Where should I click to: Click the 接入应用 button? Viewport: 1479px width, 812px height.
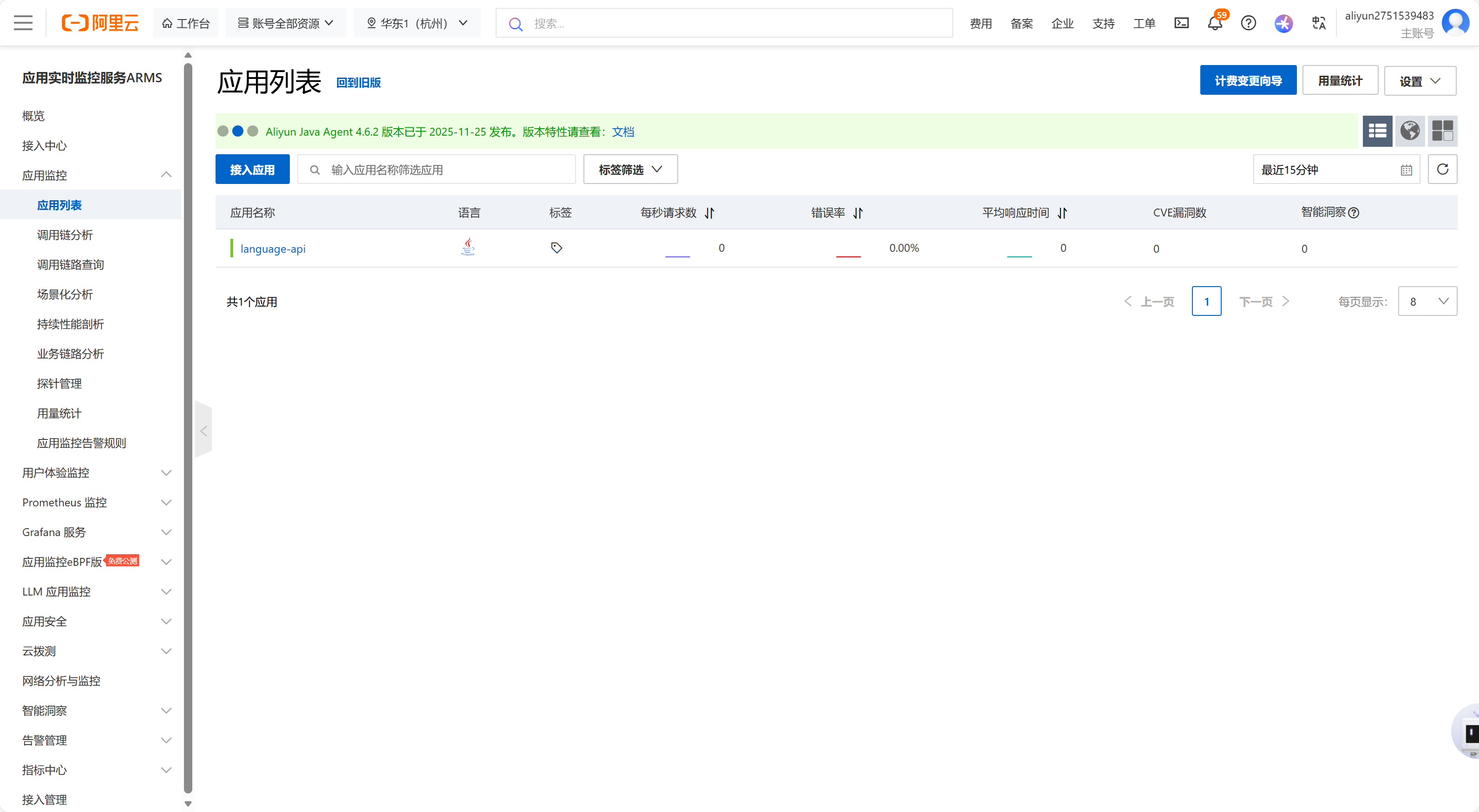pos(252,170)
